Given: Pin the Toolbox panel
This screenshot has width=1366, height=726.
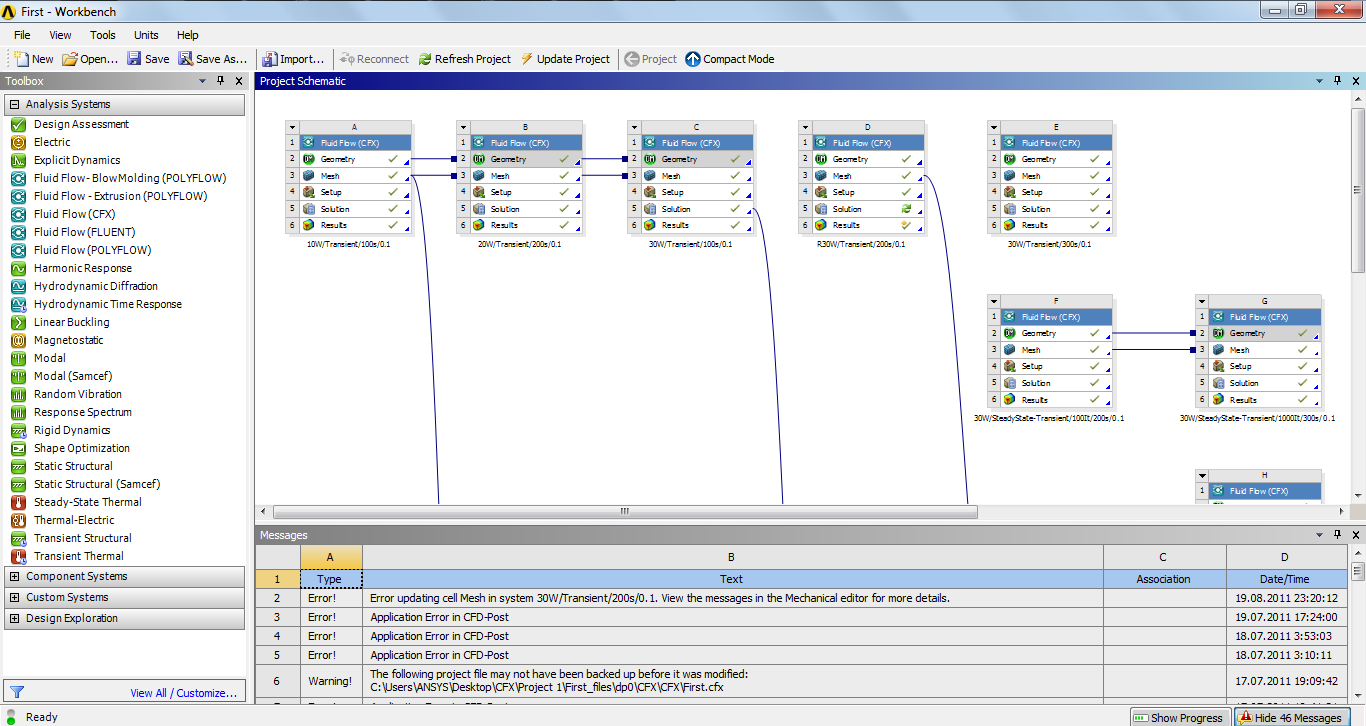Looking at the screenshot, I should pyautogui.click(x=221, y=81).
